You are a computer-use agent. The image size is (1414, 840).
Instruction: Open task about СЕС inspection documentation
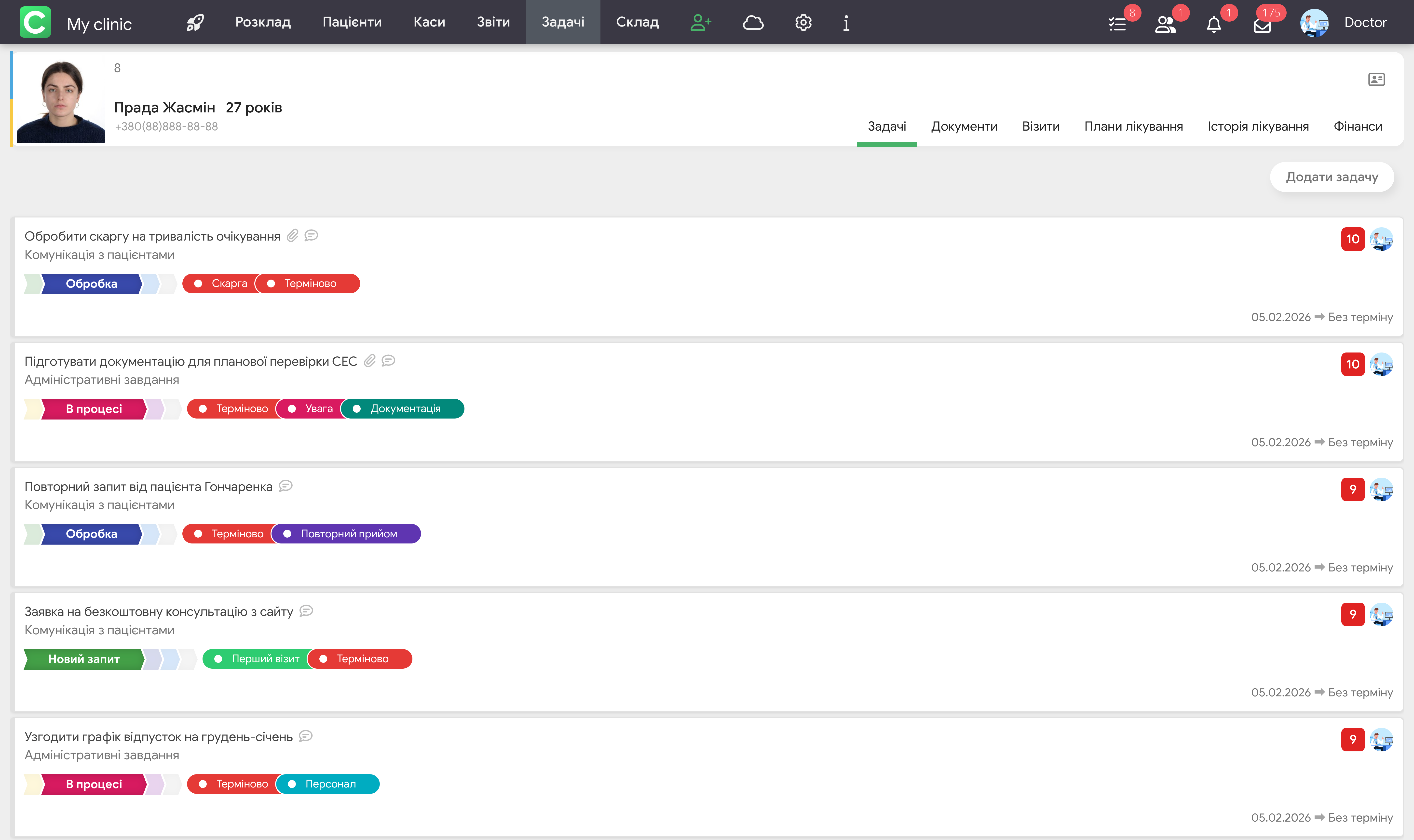(x=191, y=361)
